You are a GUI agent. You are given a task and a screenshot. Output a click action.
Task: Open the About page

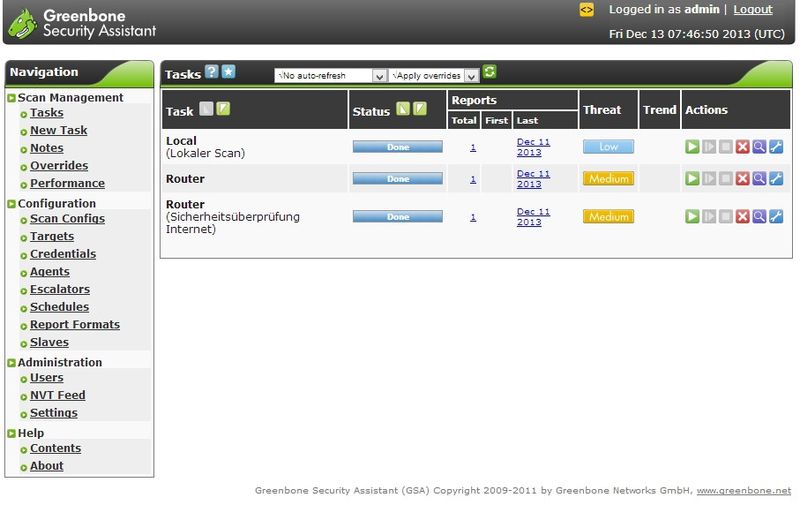pyautogui.click(x=46, y=466)
